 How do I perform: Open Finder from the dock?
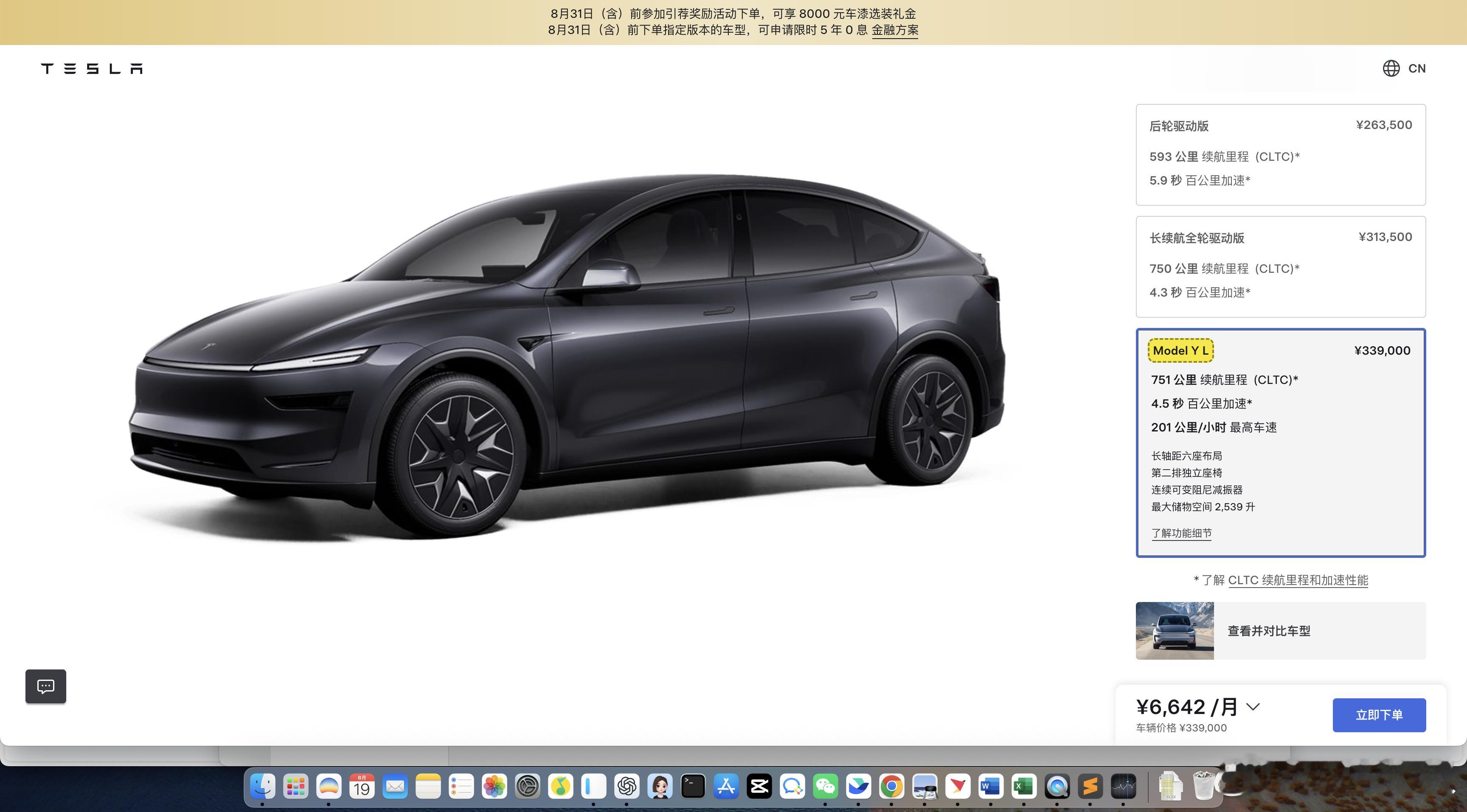point(262,787)
